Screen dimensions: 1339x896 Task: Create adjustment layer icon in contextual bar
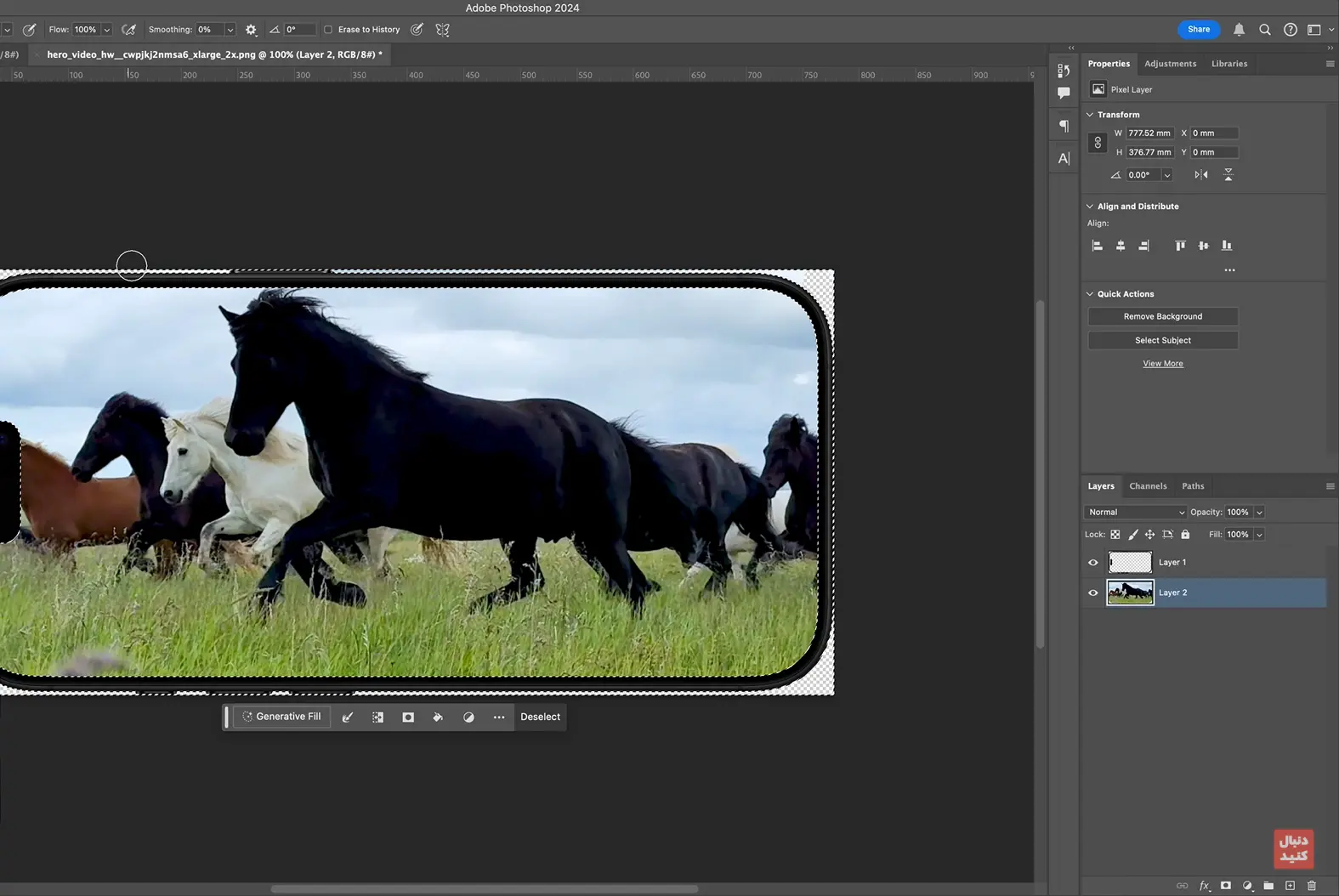(468, 717)
